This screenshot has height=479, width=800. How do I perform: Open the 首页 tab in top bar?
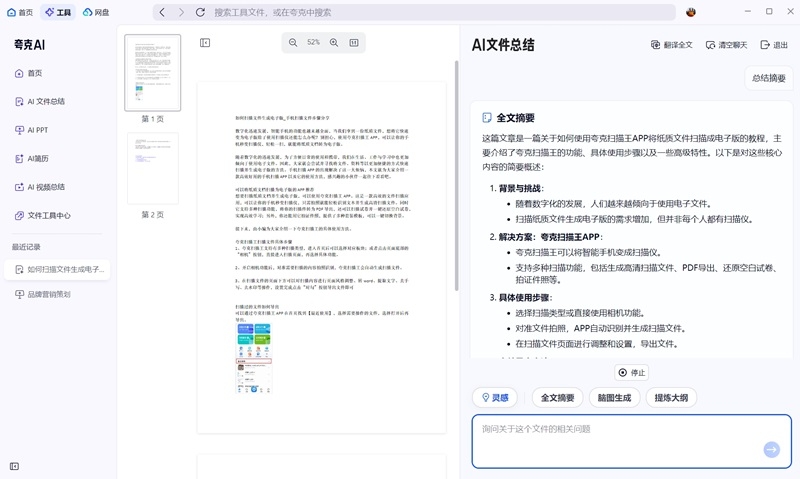pos(20,12)
